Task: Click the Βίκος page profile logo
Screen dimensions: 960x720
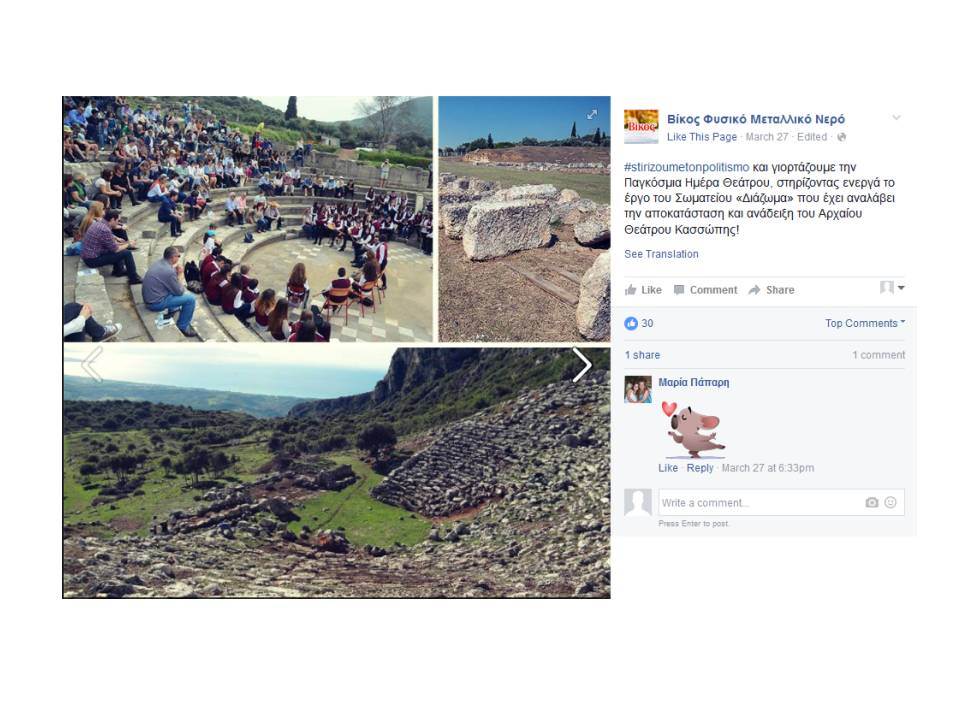Action: (x=641, y=126)
